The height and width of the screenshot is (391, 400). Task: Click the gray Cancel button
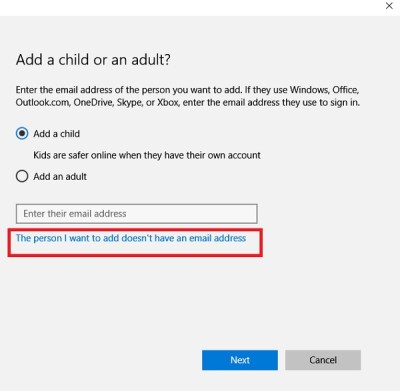coord(323,360)
